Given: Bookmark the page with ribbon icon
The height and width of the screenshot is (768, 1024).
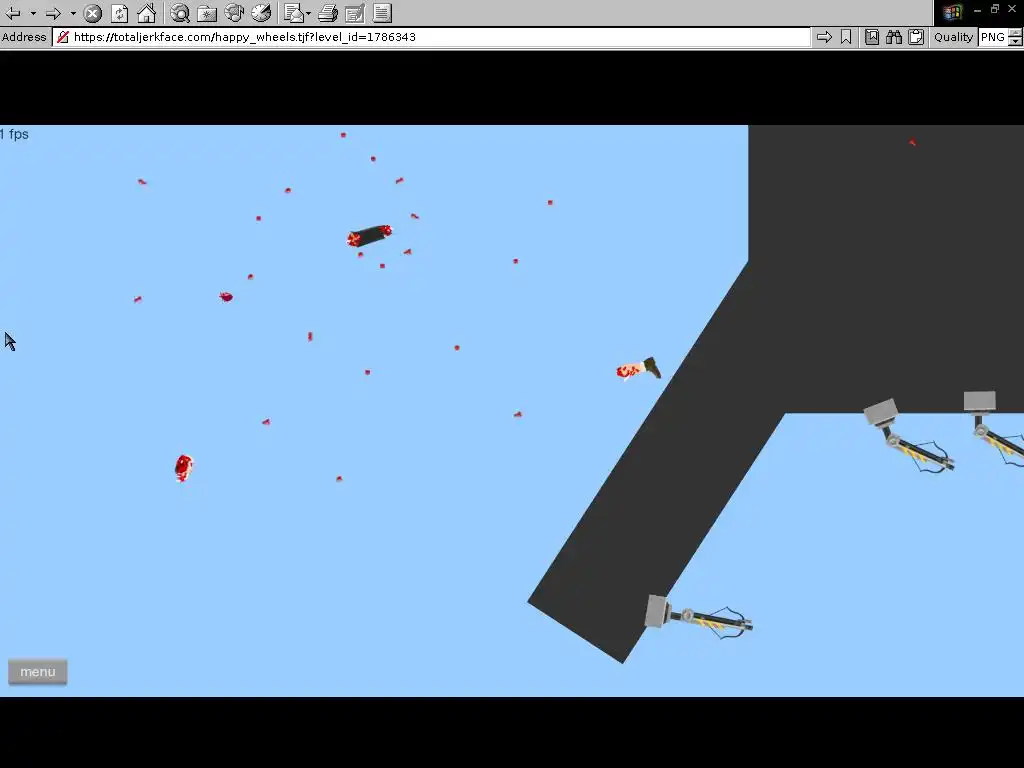Looking at the screenshot, I should tap(846, 37).
